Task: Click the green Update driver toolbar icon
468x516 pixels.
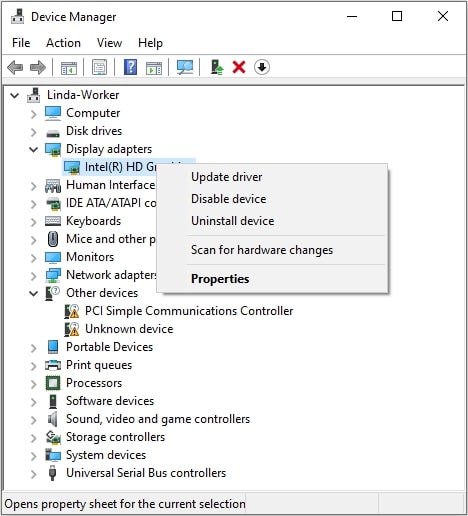Action: [217, 67]
